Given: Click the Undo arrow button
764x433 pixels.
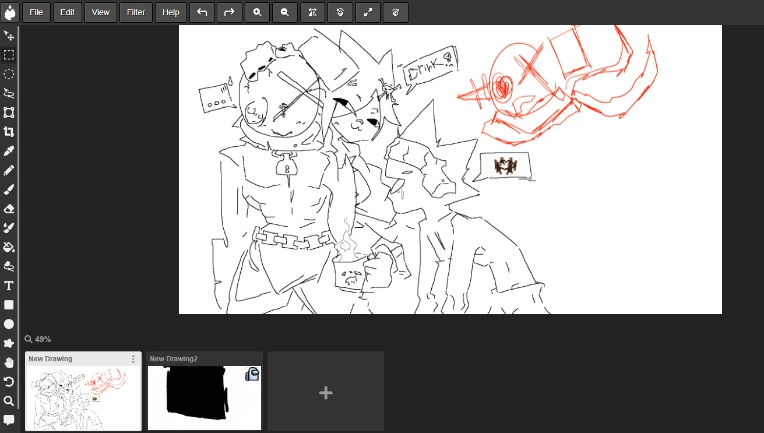Looking at the screenshot, I should (201, 12).
